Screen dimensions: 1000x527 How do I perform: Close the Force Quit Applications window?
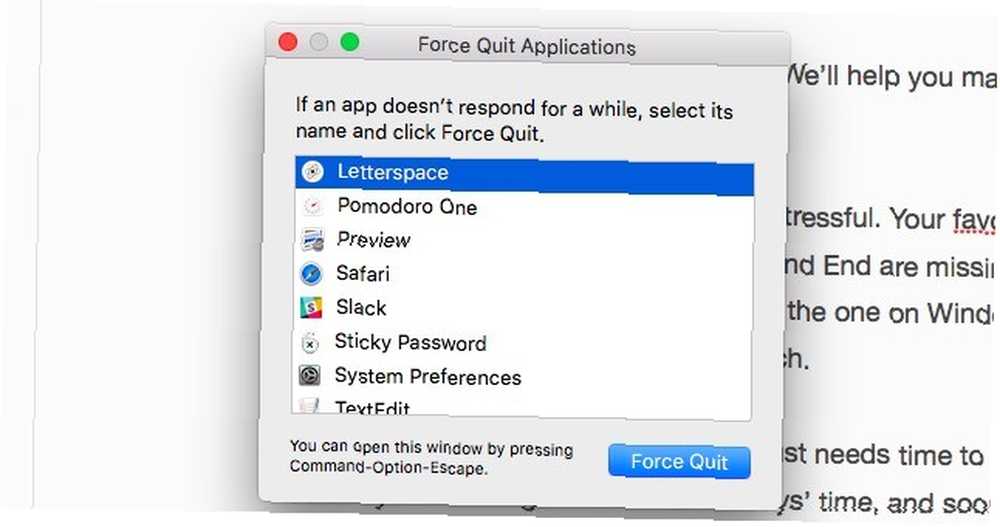(x=288, y=42)
